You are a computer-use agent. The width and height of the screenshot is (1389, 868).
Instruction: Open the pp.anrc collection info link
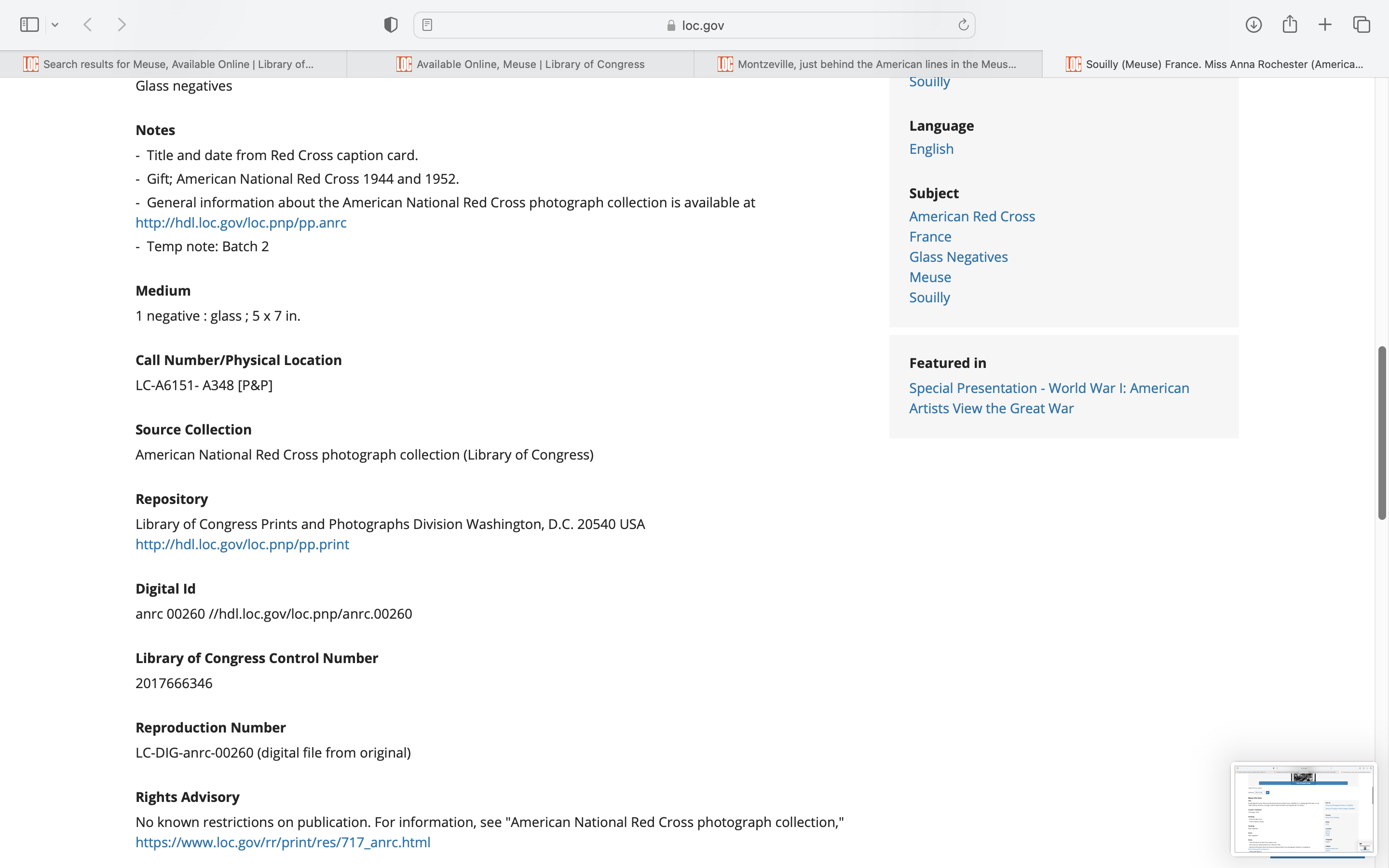(x=241, y=223)
